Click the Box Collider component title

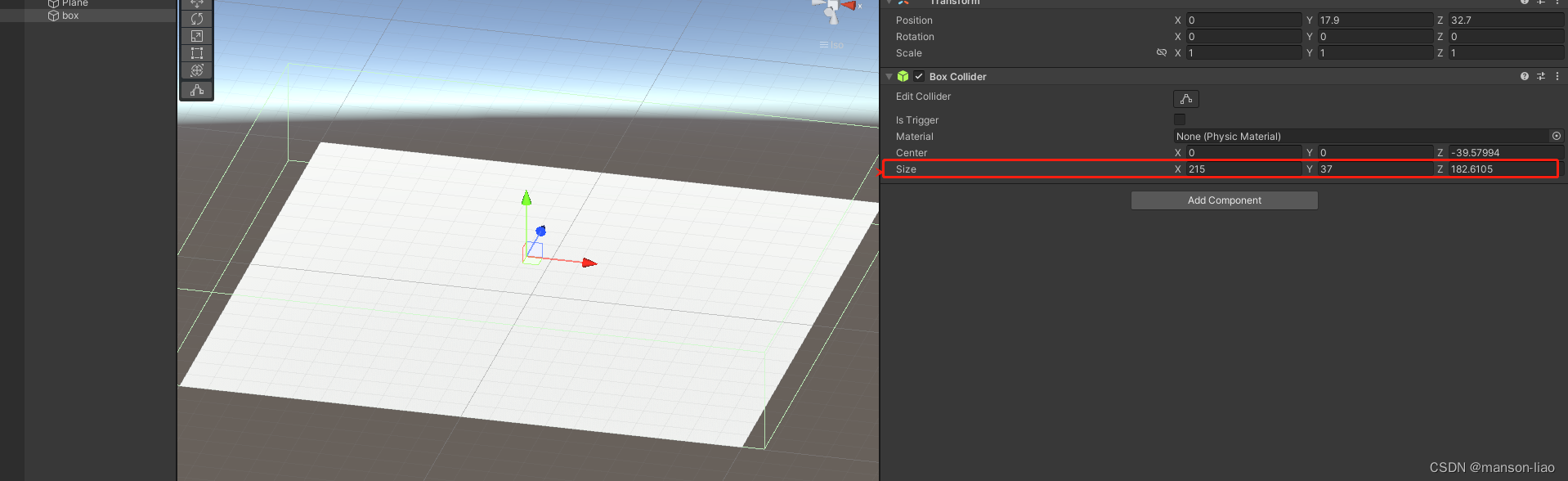(957, 76)
